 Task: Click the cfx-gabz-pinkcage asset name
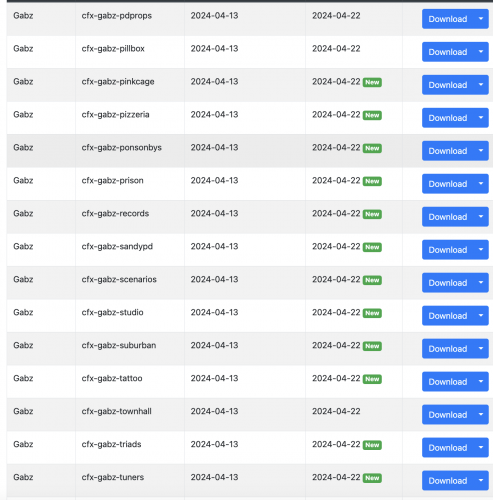click(118, 82)
